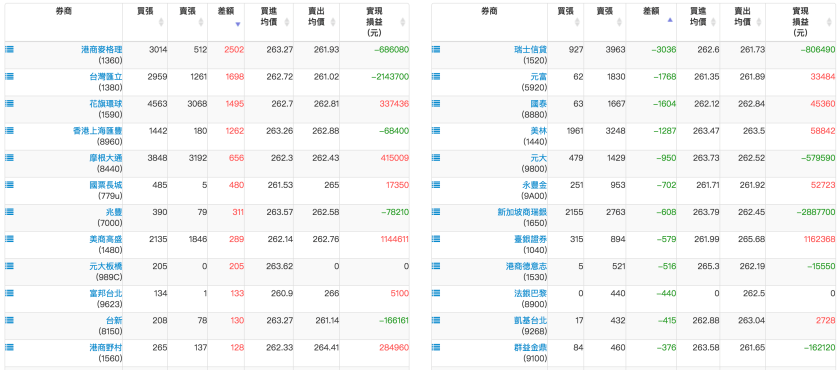Open list icon for 國票長城 row
Viewport: 839px width, 370px height.
click(9, 184)
